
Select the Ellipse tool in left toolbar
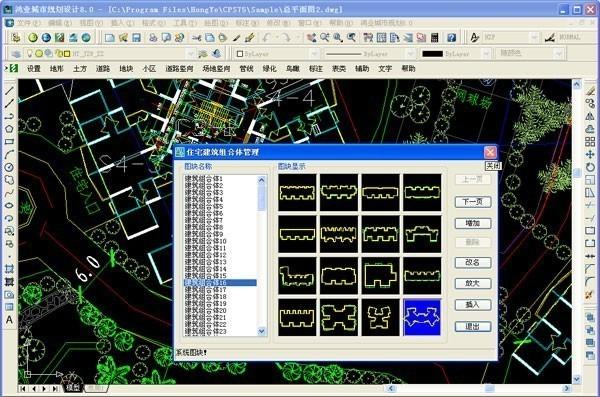point(10,205)
